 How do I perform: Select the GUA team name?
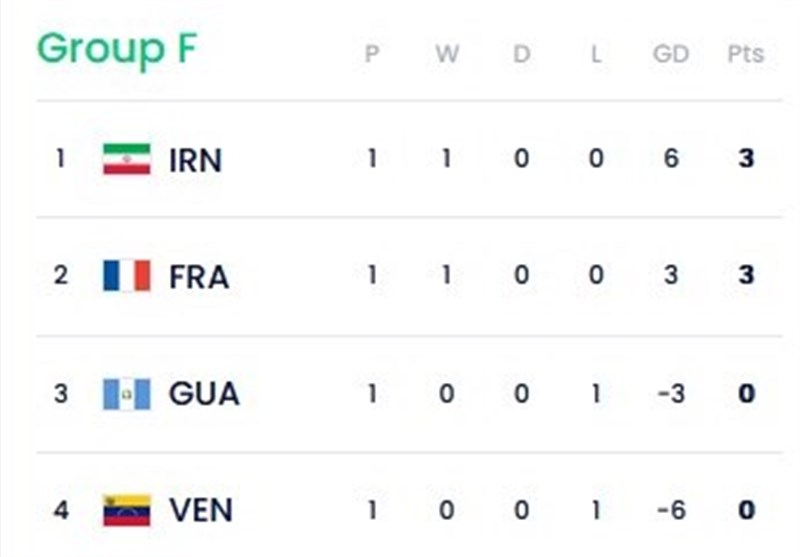[204, 394]
